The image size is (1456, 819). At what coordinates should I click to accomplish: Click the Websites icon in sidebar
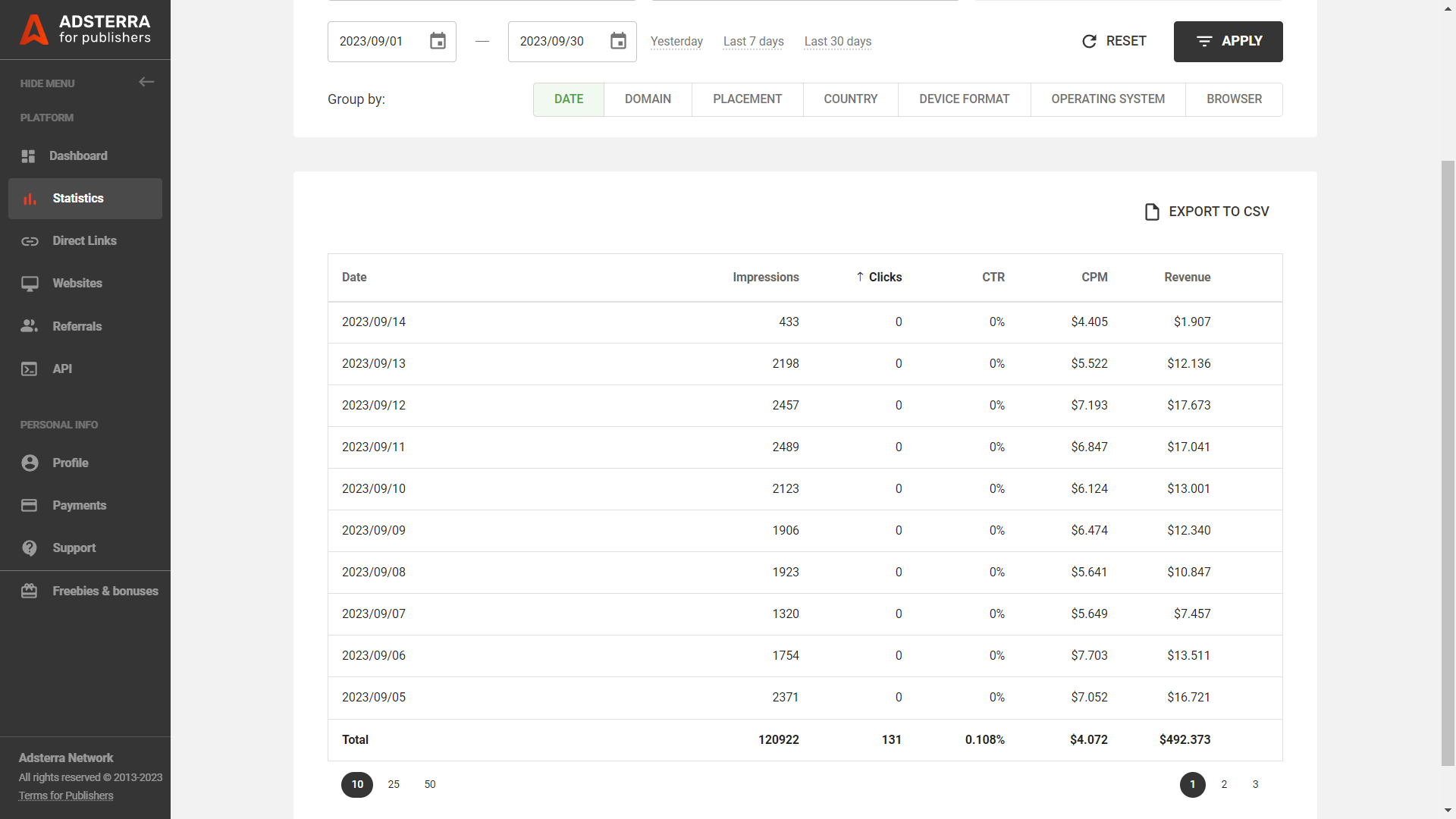click(x=30, y=283)
